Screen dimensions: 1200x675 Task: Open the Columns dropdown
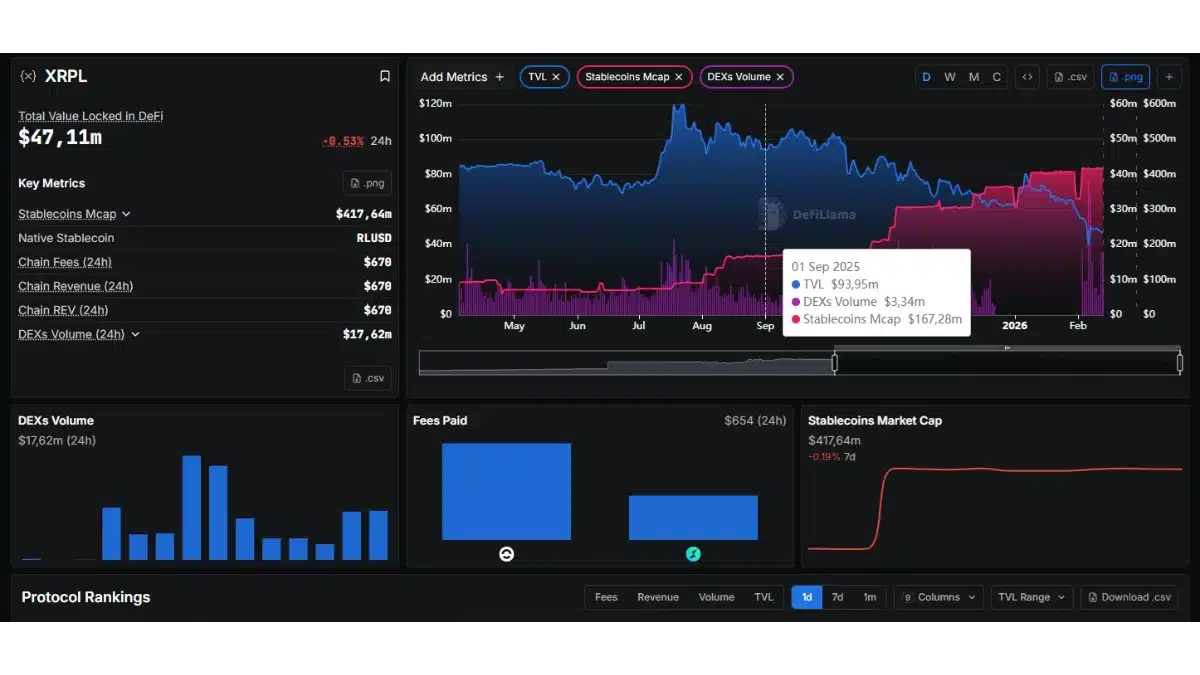pyautogui.click(x=938, y=597)
